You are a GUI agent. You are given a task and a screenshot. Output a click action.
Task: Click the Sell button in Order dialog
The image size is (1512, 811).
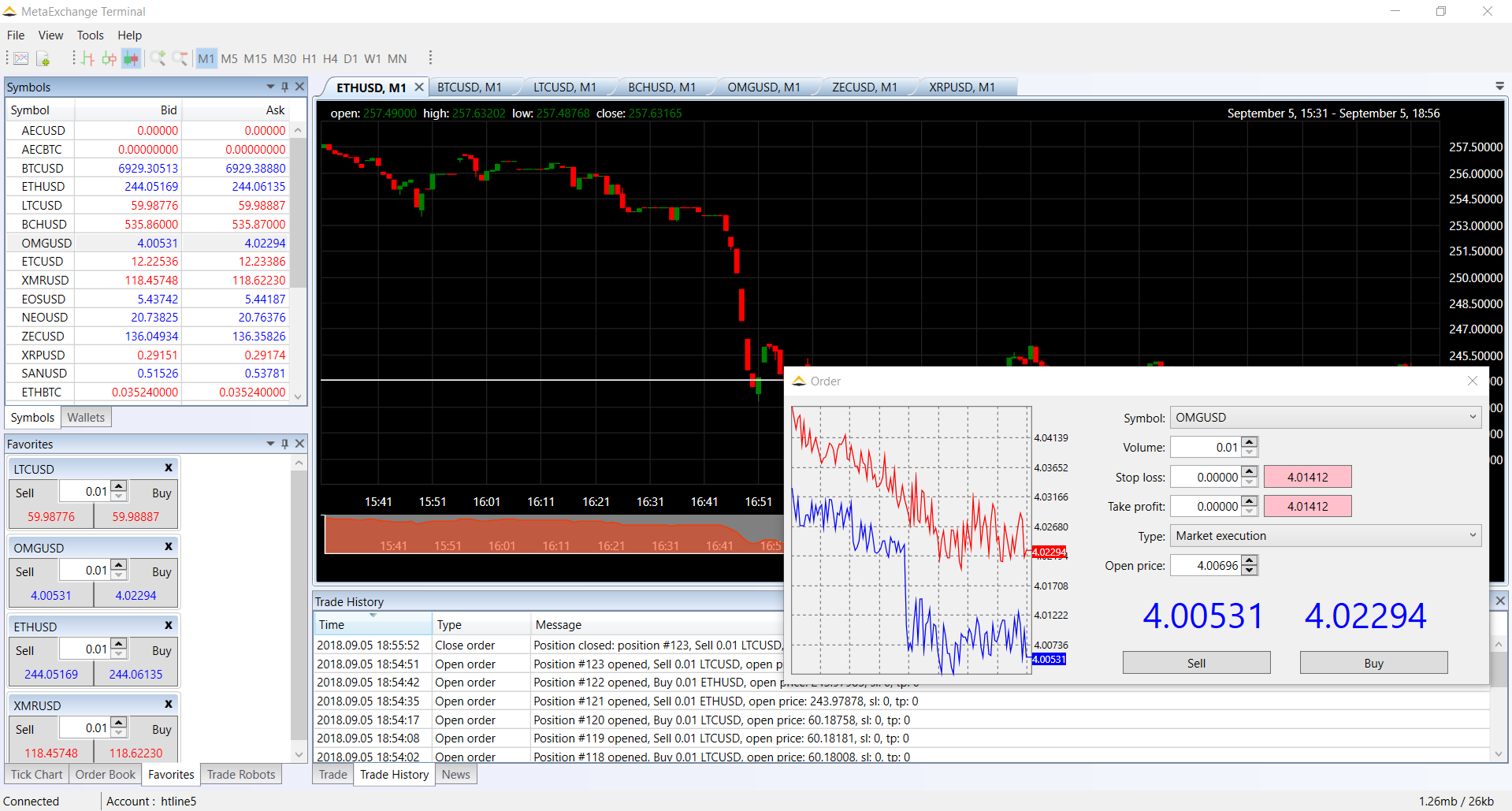pyautogui.click(x=1196, y=663)
